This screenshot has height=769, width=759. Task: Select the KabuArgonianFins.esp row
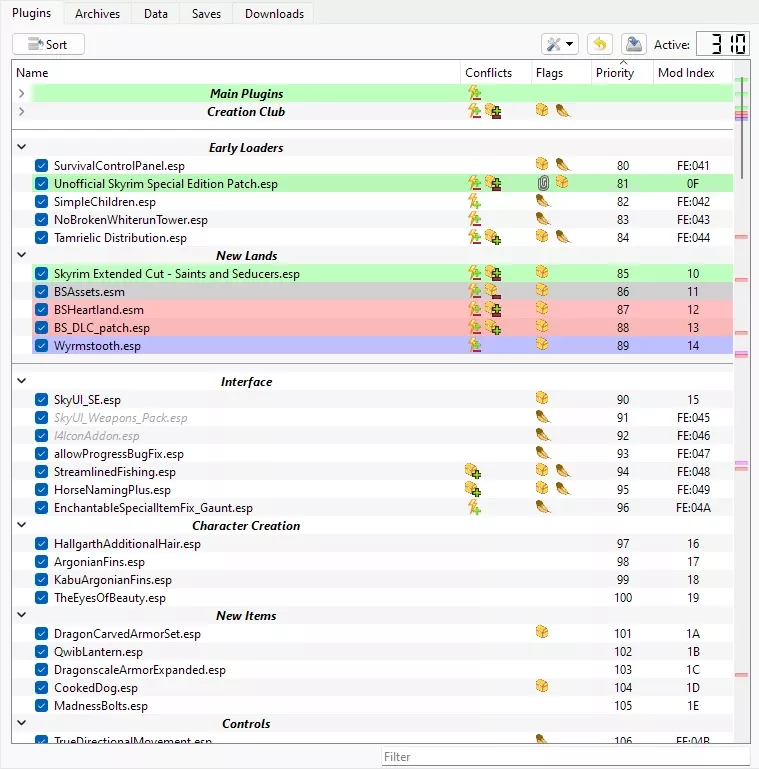click(x=373, y=580)
